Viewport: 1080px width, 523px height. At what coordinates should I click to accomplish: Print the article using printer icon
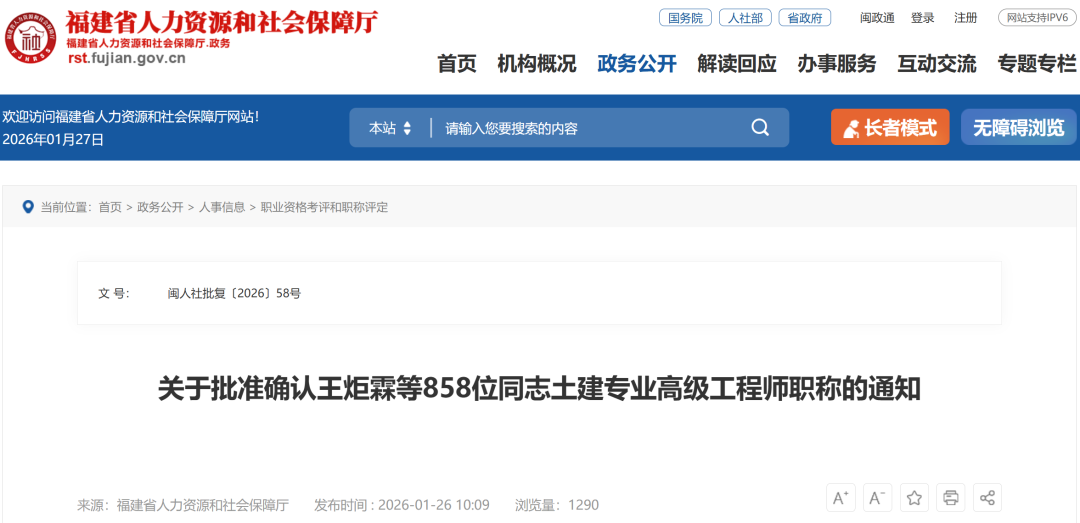(x=951, y=498)
